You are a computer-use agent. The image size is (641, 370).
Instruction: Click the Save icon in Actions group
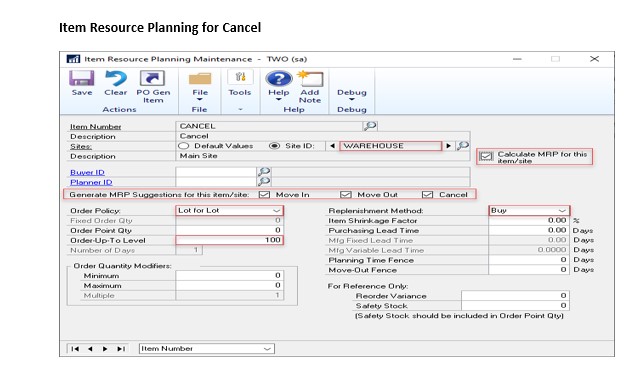pos(82,78)
